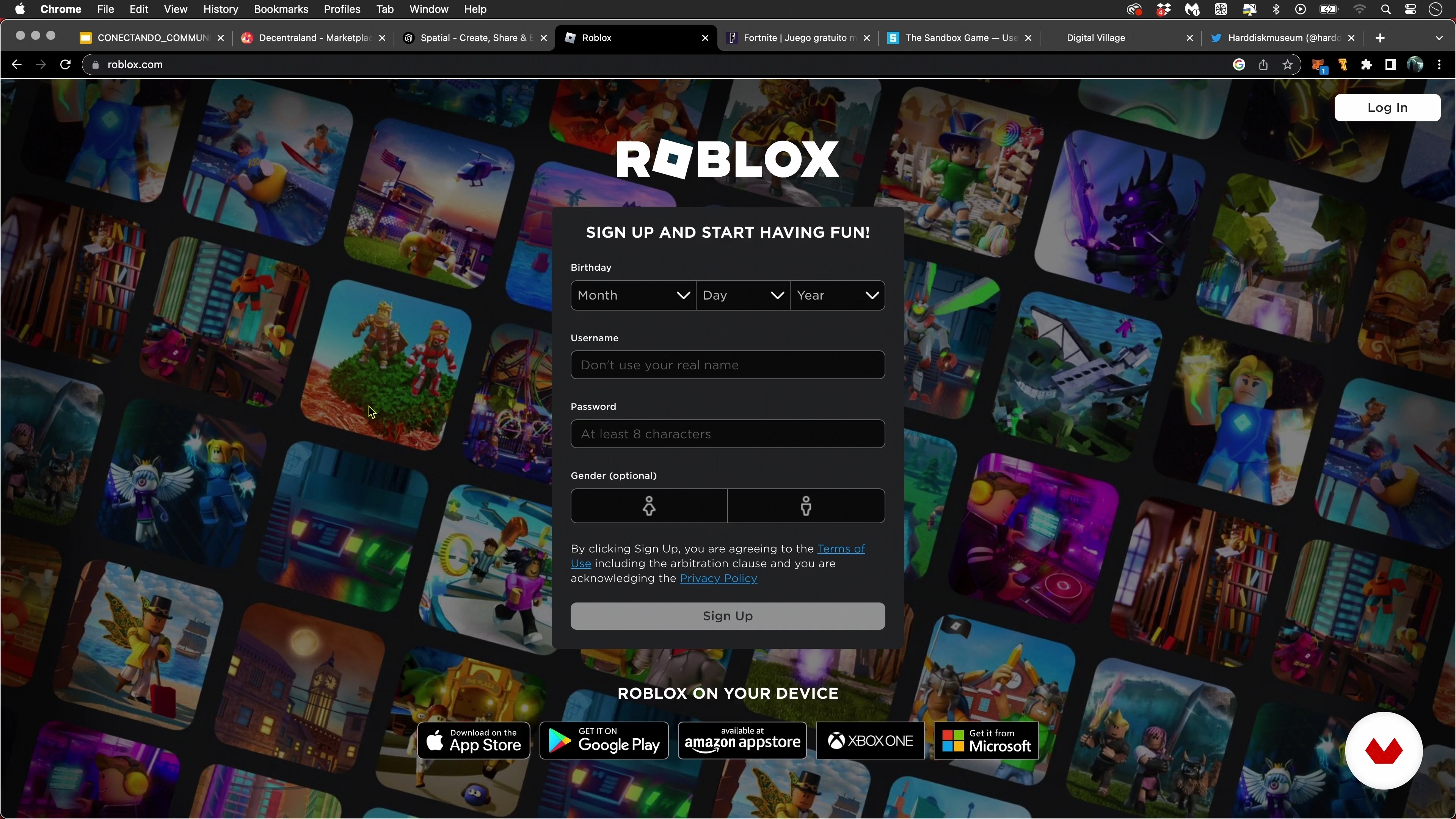1456x819 pixels.
Task: Click the Creative Cloud menu bar icon
Action: tap(1134, 9)
